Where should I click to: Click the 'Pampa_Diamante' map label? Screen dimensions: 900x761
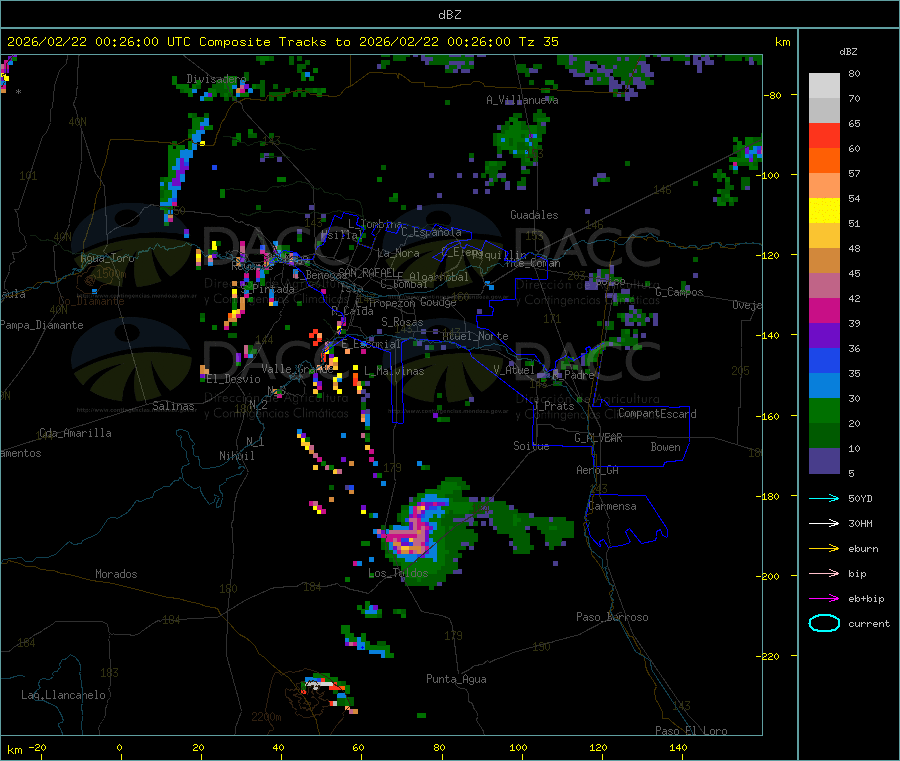click(x=42, y=325)
